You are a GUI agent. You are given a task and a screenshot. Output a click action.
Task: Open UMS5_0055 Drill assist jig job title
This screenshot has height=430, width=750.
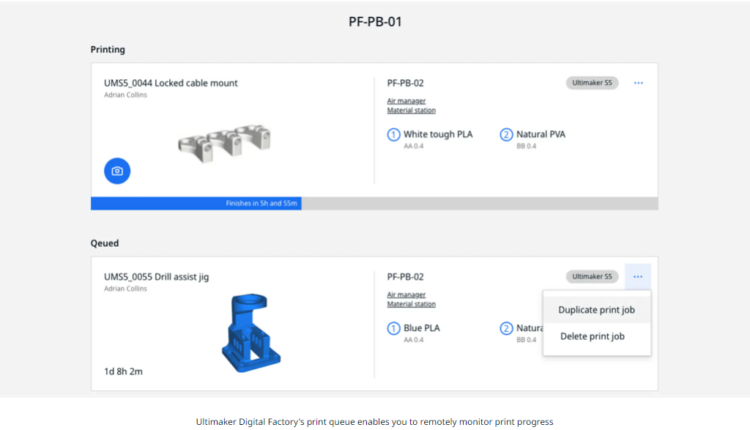tap(157, 276)
